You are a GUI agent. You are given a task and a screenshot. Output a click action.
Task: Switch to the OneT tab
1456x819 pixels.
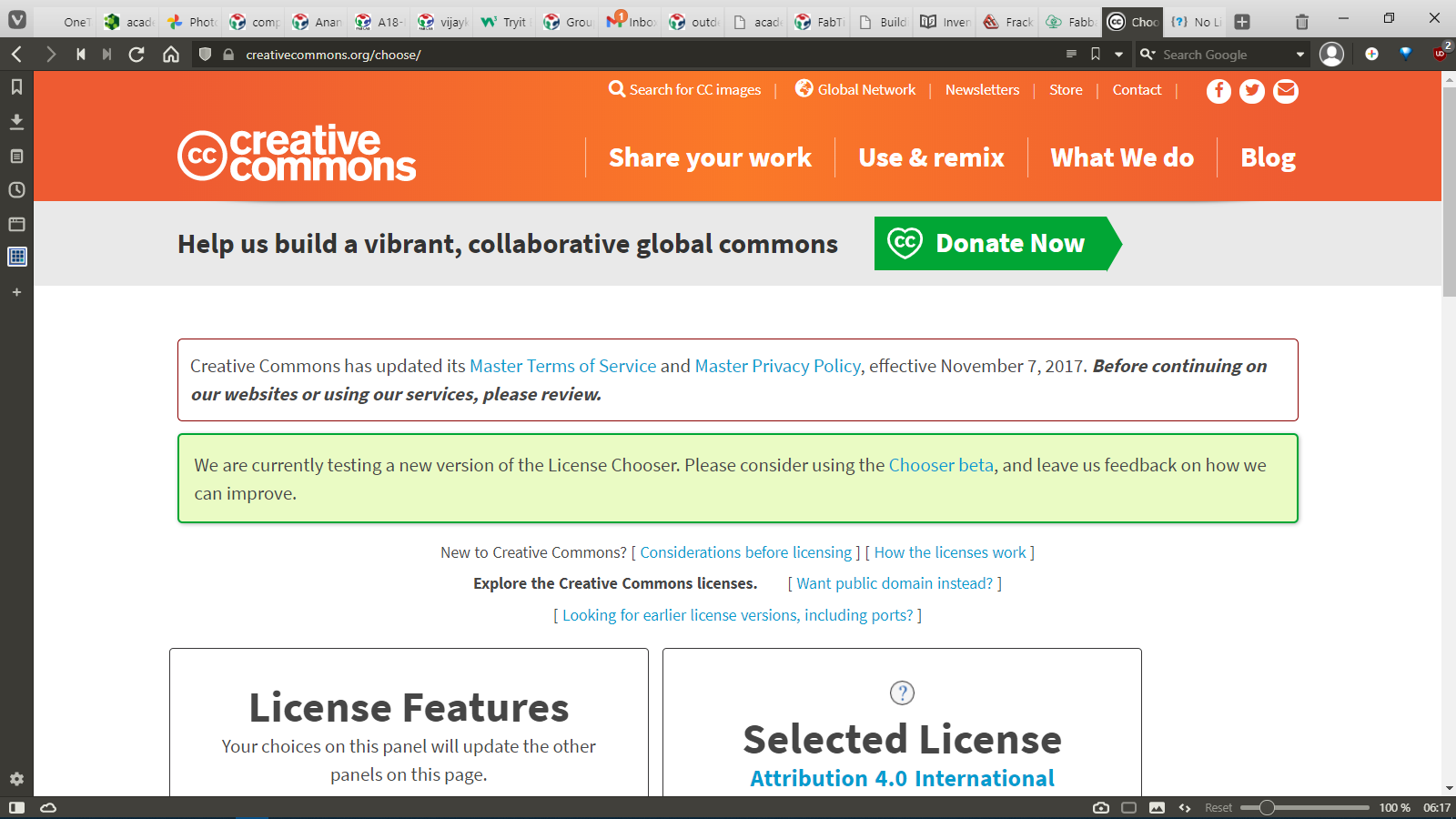click(66, 22)
